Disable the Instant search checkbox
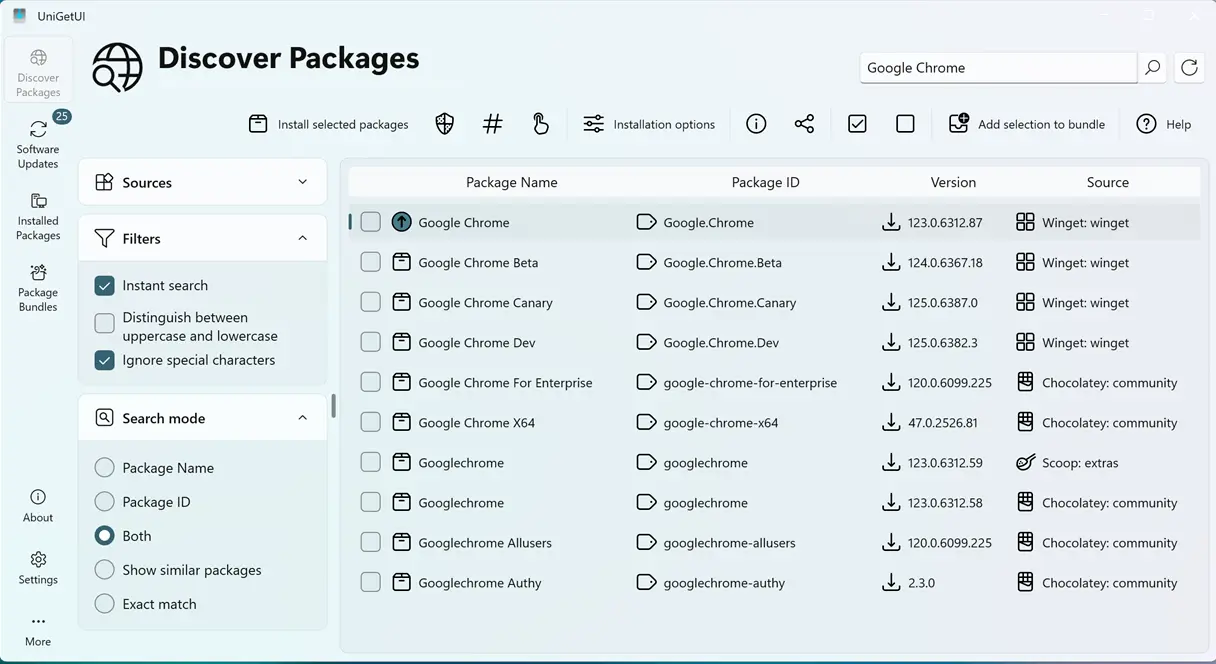1216x664 pixels. point(105,286)
